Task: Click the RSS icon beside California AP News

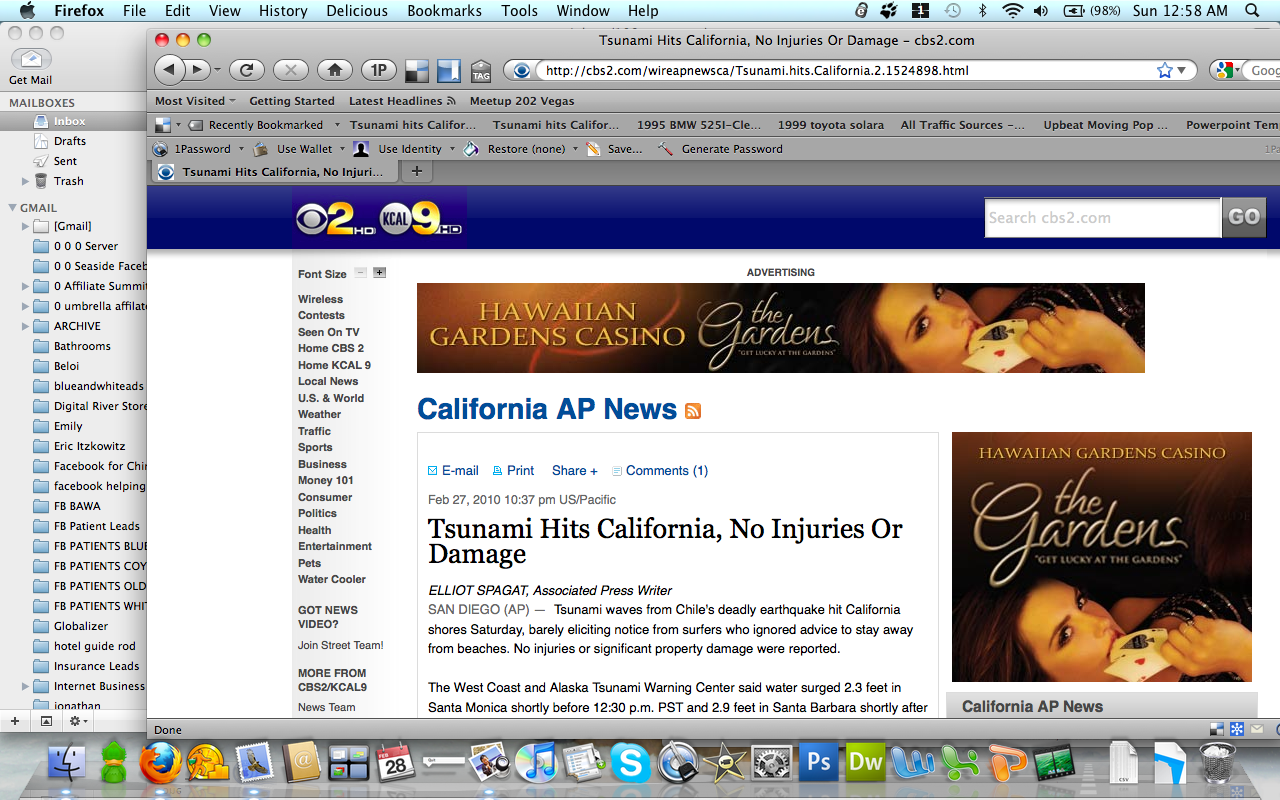Action: point(693,411)
